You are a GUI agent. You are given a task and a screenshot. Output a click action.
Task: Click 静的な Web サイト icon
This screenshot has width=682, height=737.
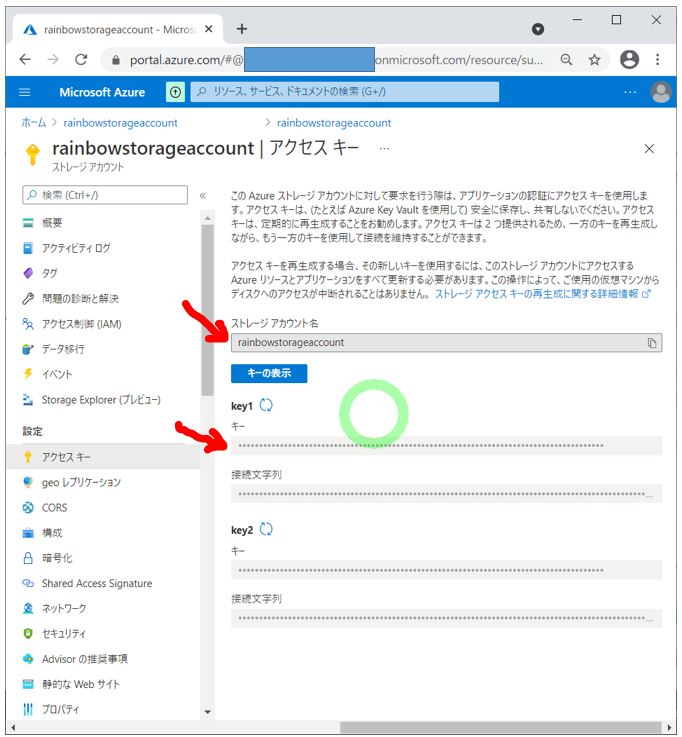tap(28, 684)
